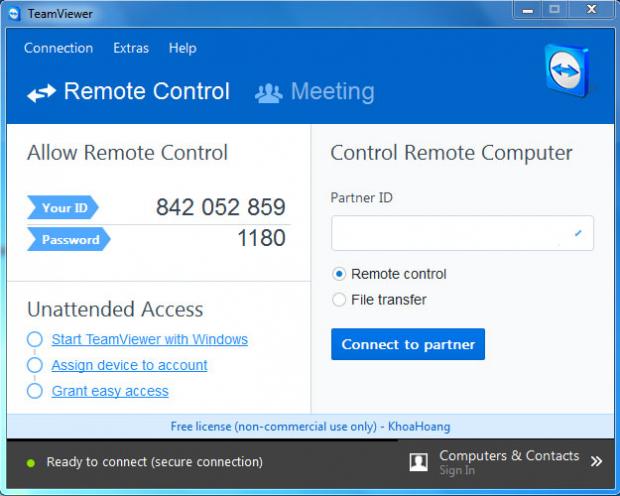Open Grant easy access link
Image resolution: width=620 pixels, height=496 pixels.
click(110, 391)
